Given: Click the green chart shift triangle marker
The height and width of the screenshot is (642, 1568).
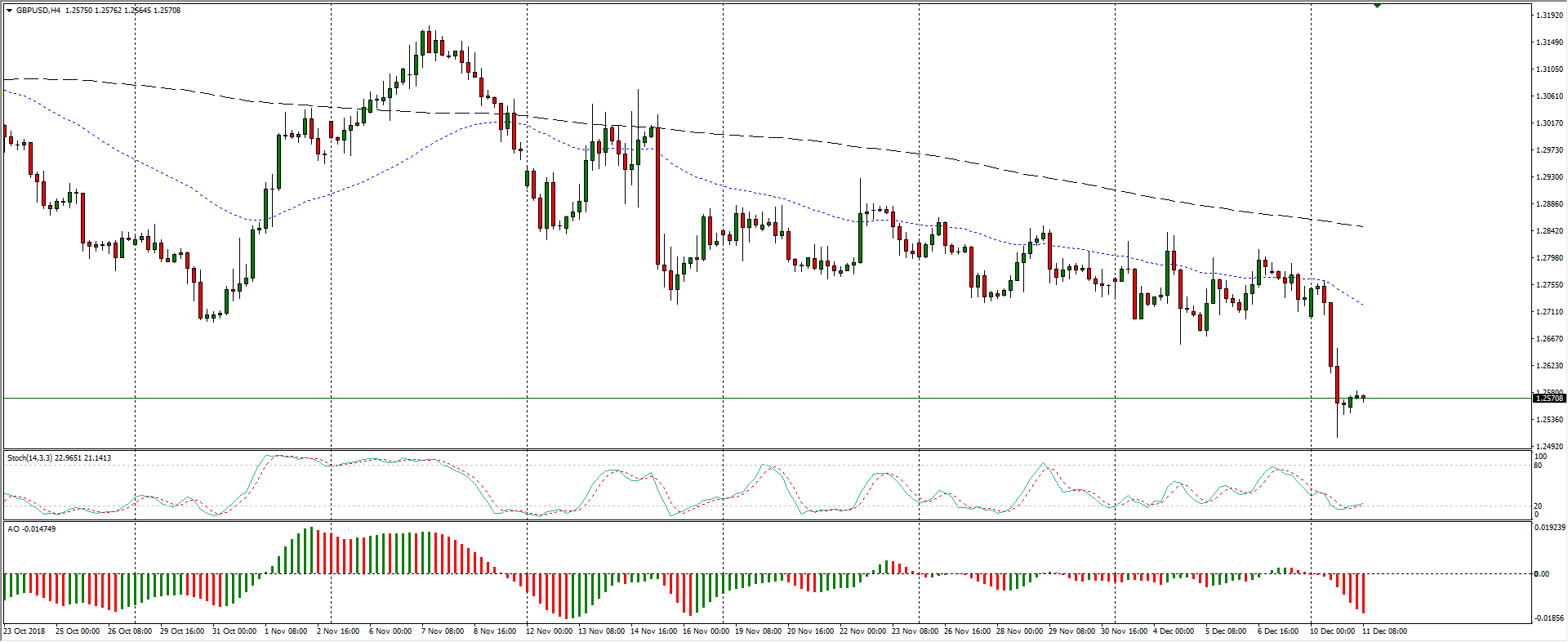Looking at the screenshot, I should click(x=1377, y=6).
